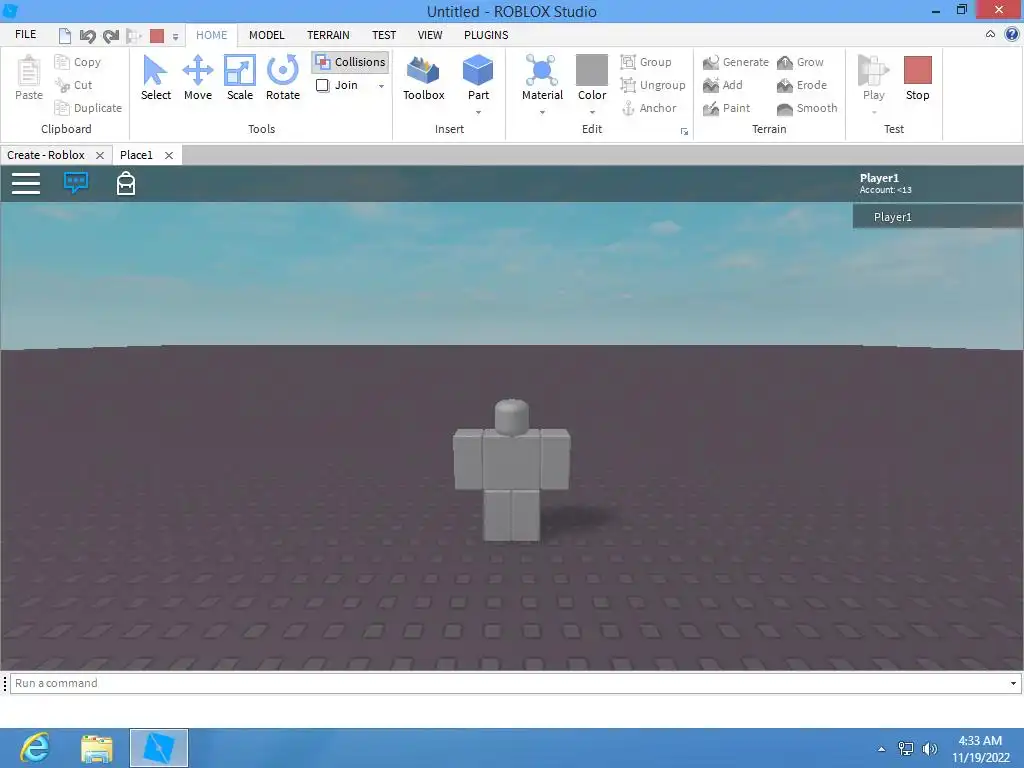Click the Ungroup button
Viewport: 1024px width, 768px height.
pos(653,85)
